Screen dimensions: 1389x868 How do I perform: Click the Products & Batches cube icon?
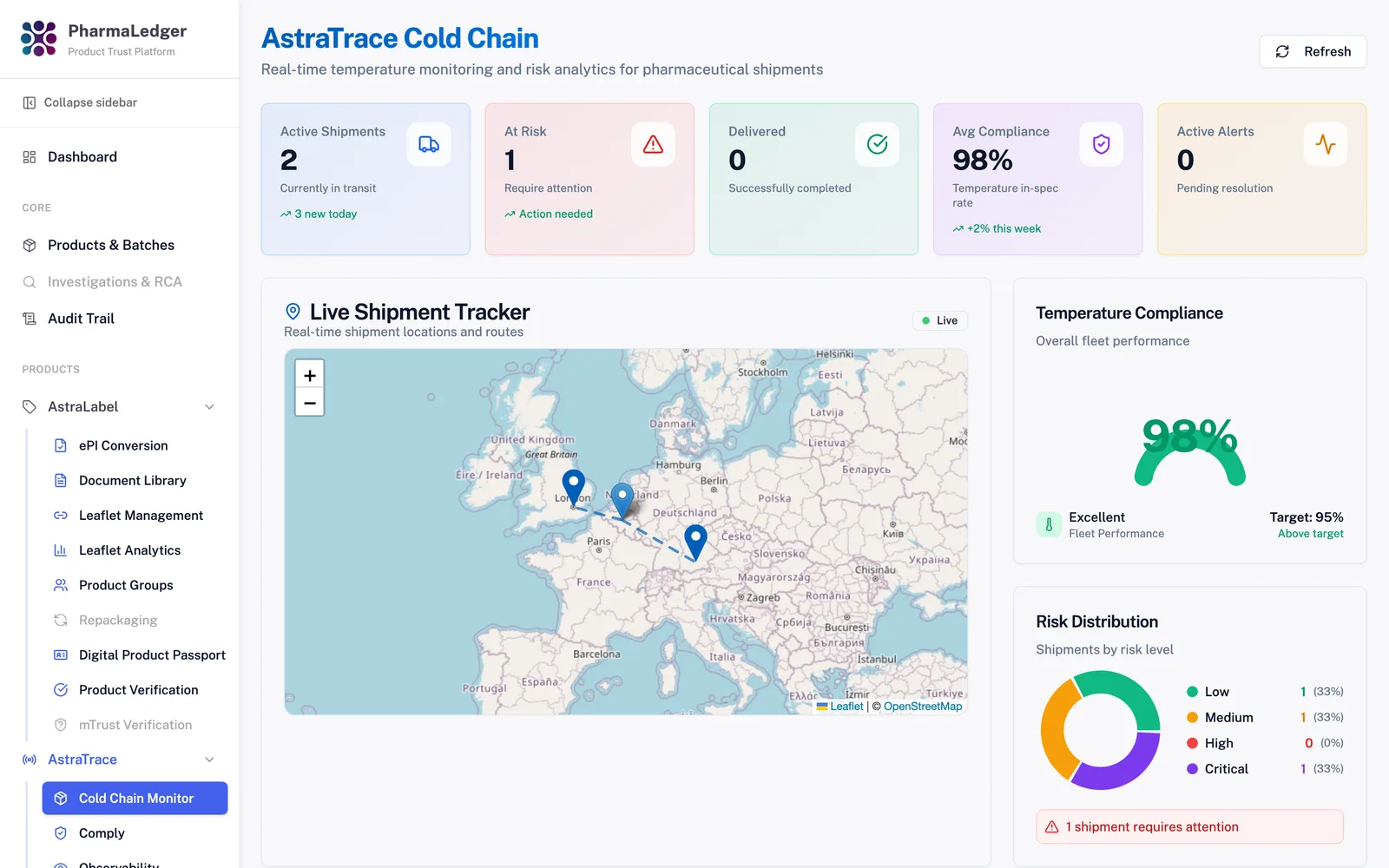tap(30, 246)
